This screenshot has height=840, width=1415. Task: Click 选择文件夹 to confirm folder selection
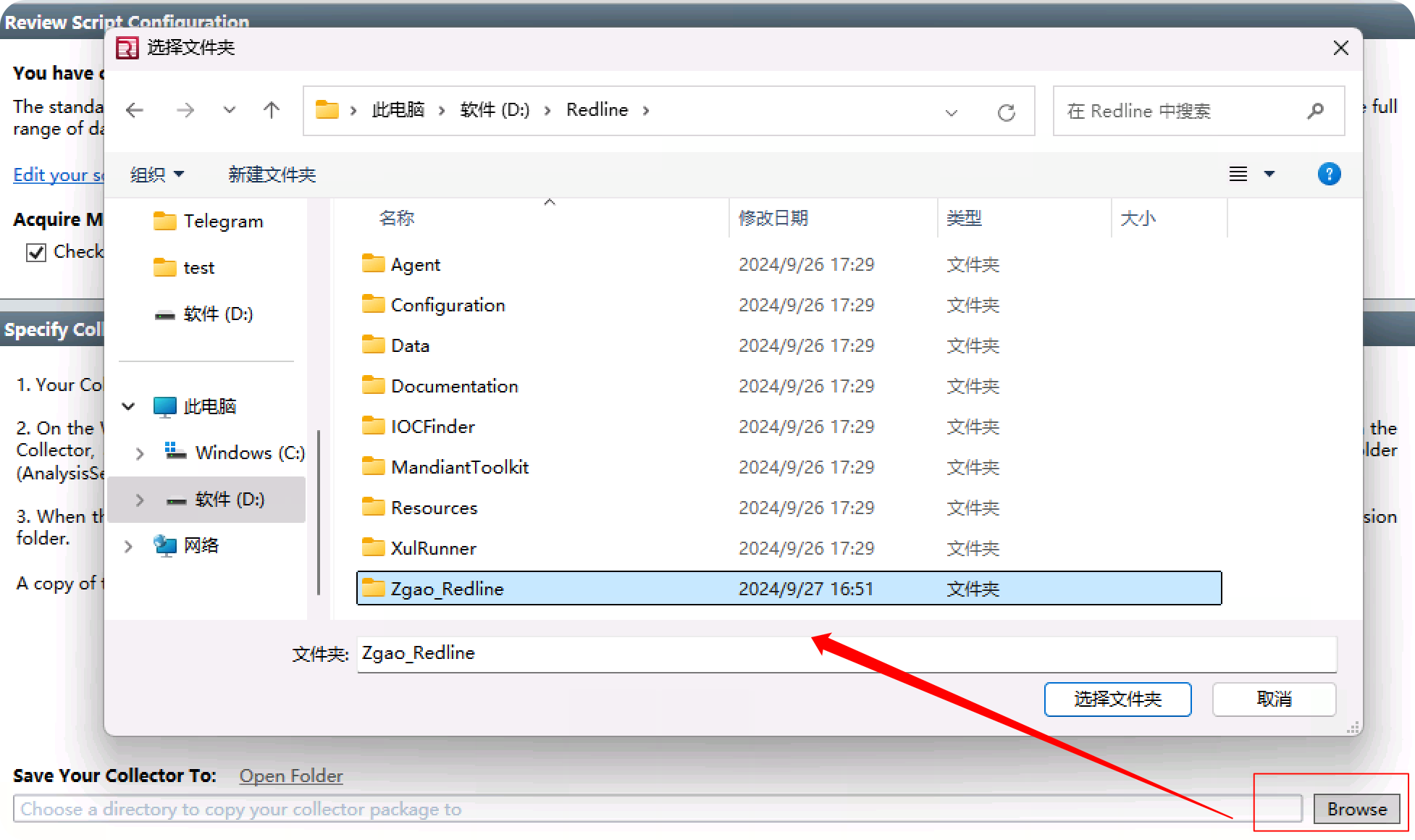click(x=1117, y=699)
